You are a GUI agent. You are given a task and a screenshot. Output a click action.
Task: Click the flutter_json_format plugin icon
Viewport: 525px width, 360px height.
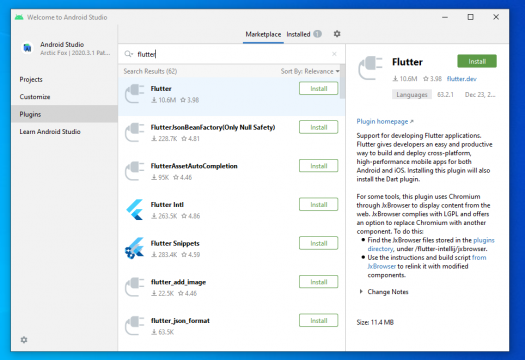click(x=134, y=326)
